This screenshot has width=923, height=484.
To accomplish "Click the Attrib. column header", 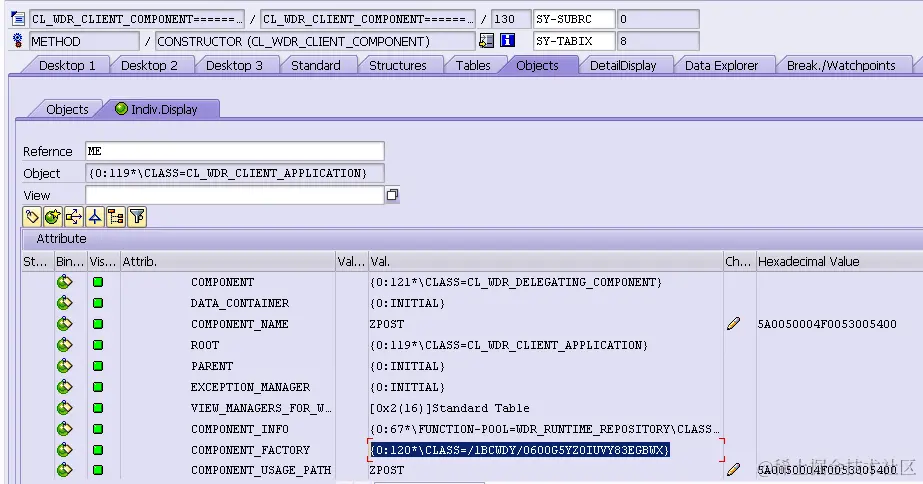I will point(227,261).
